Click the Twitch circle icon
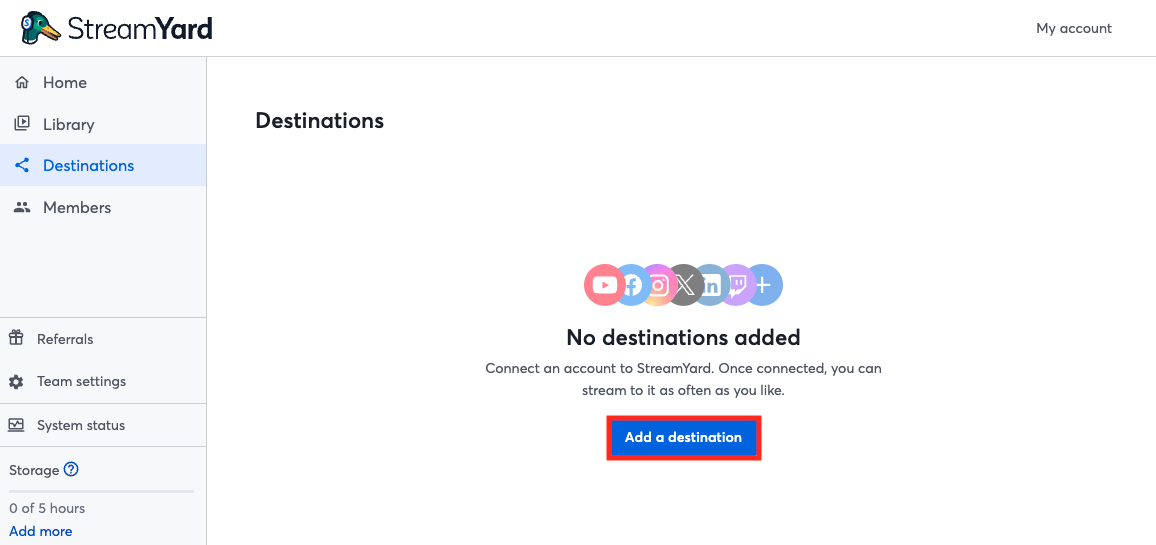The width and height of the screenshot is (1156, 545). click(737, 285)
